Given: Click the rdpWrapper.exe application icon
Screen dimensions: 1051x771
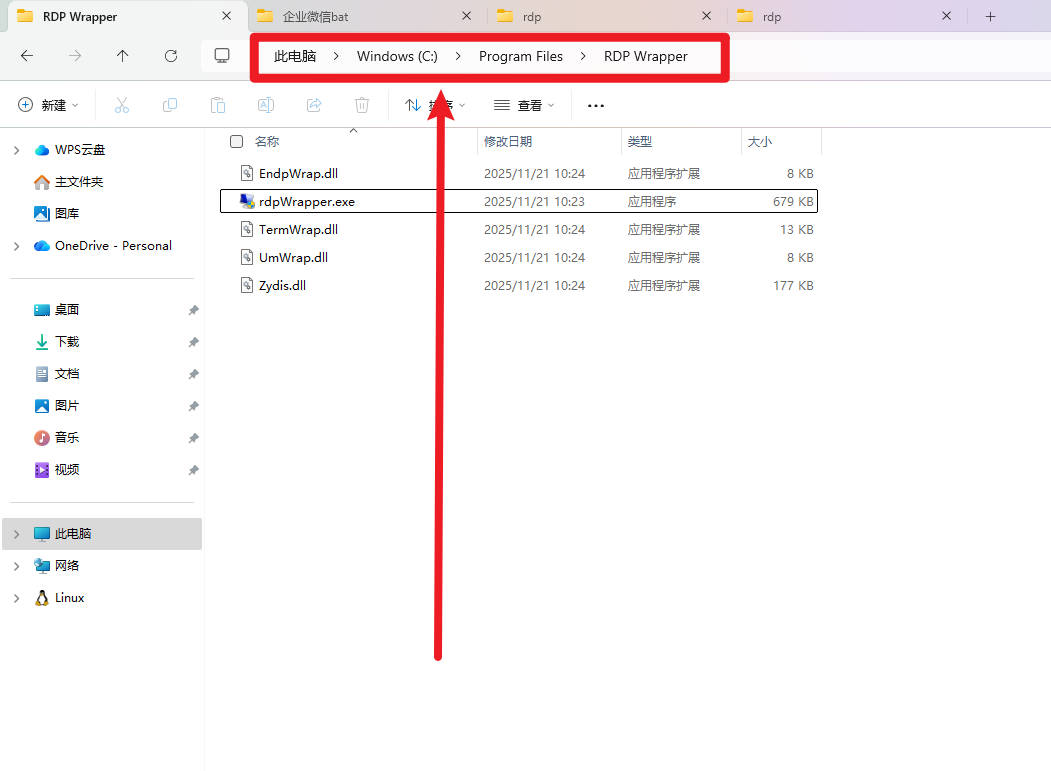Looking at the screenshot, I should click(247, 201).
